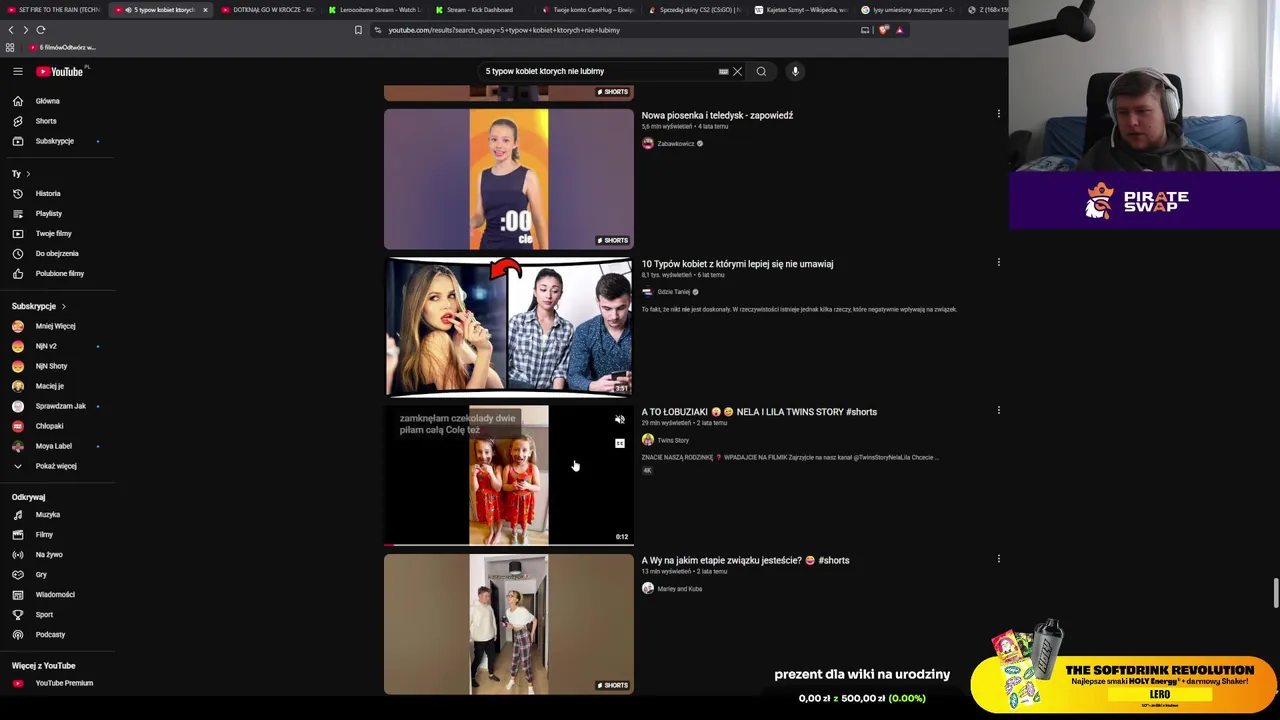Switch to SET FIRE TO THE RAIN tab

click(54, 10)
